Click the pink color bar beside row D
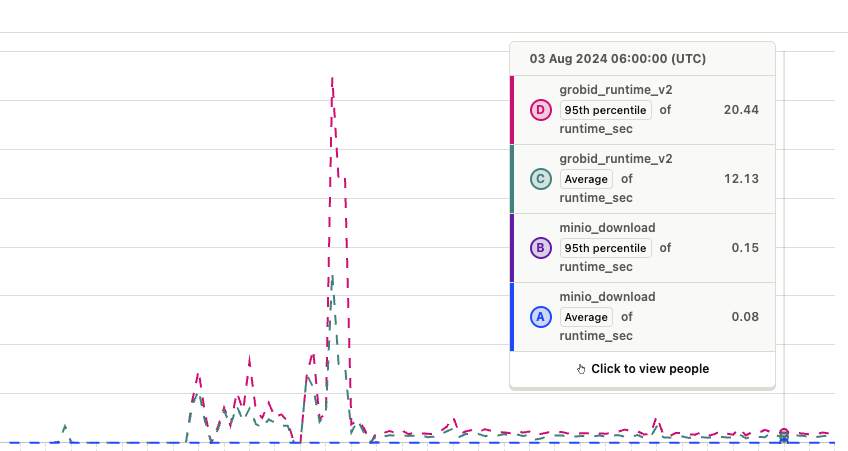848x451 pixels. pyautogui.click(x=512, y=110)
